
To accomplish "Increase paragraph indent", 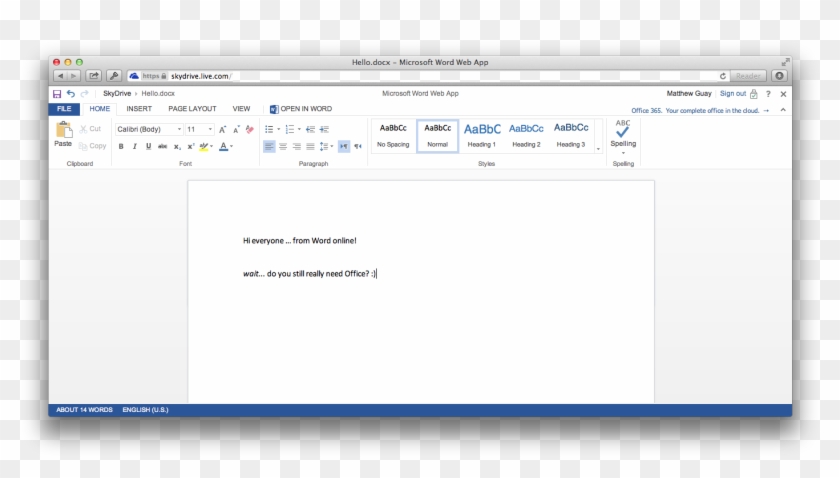I will tap(324, 129).
